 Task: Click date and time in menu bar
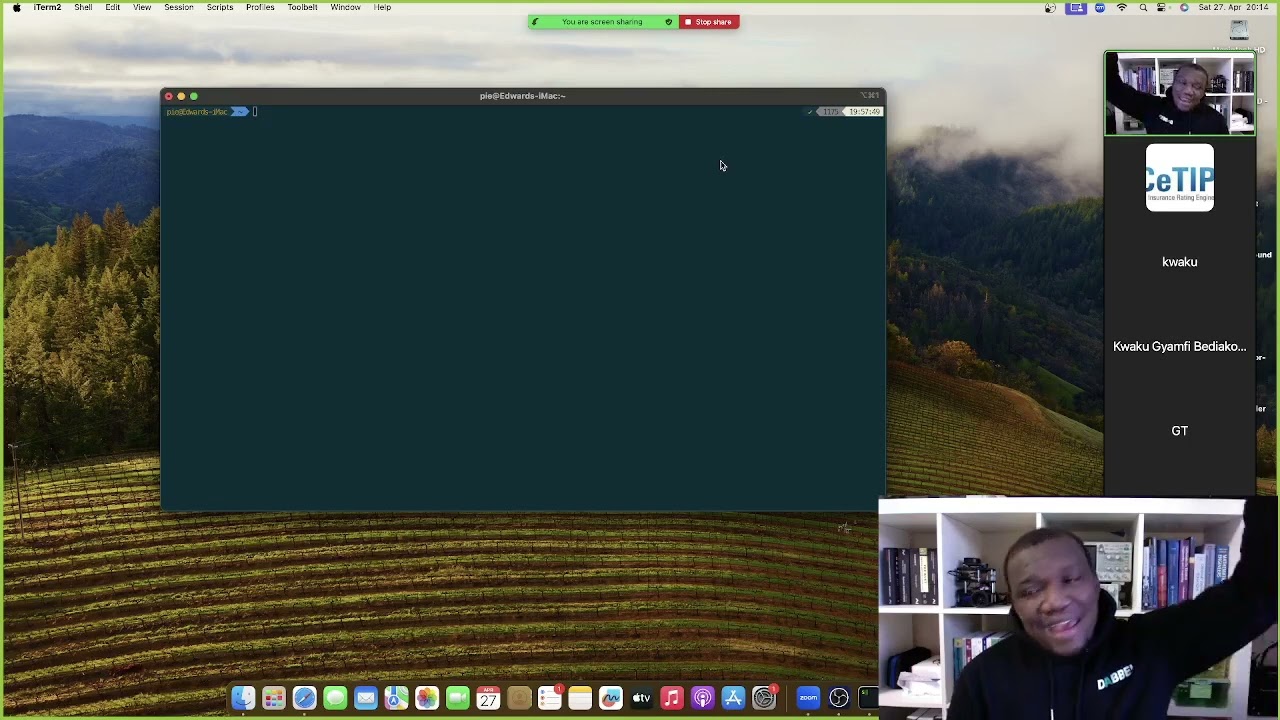pos(1235,7)
